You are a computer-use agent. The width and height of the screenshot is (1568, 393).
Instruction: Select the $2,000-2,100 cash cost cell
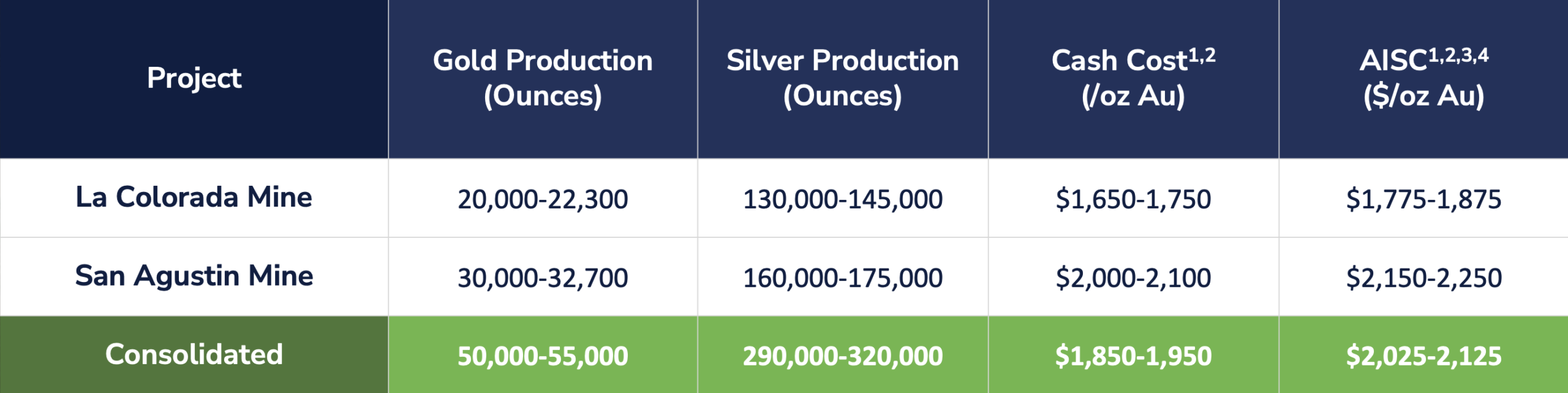[1133, 278]
